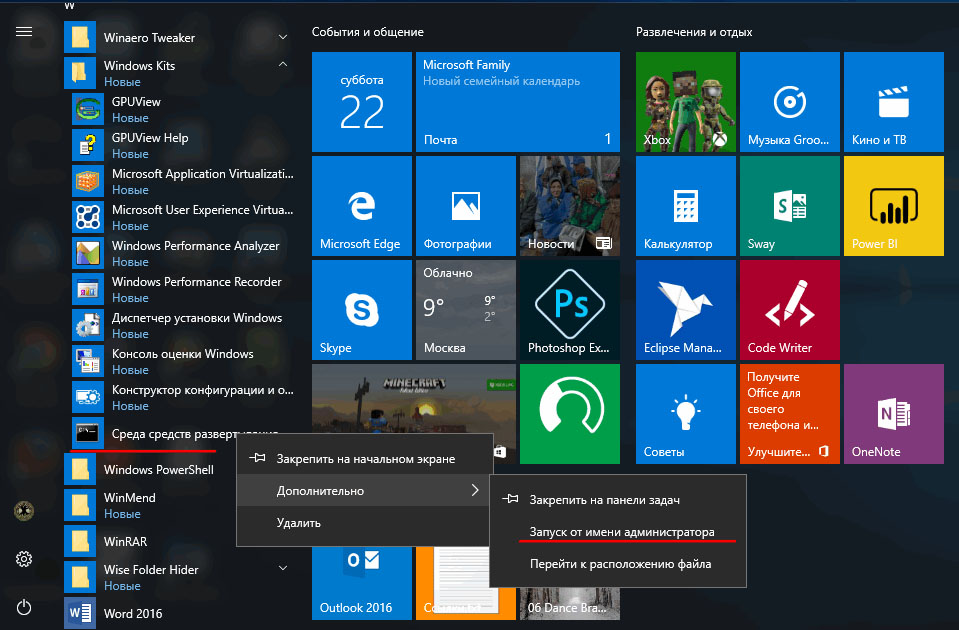The width and height of the screenshot is (959, 630).
Task: Open the Minecraft store tile
Action: pos(414,399)
